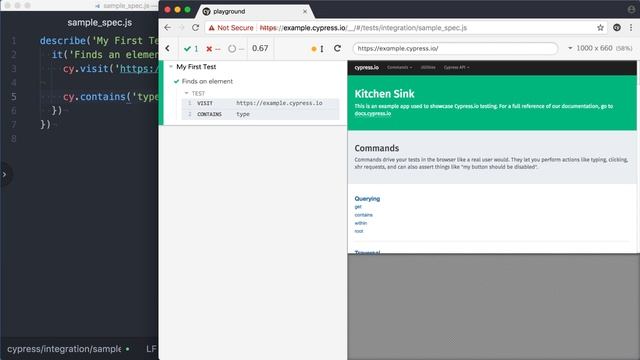The width and height of the screenshot is (640, 360).
Task: Close the playground tab
Action: [305, 11]
